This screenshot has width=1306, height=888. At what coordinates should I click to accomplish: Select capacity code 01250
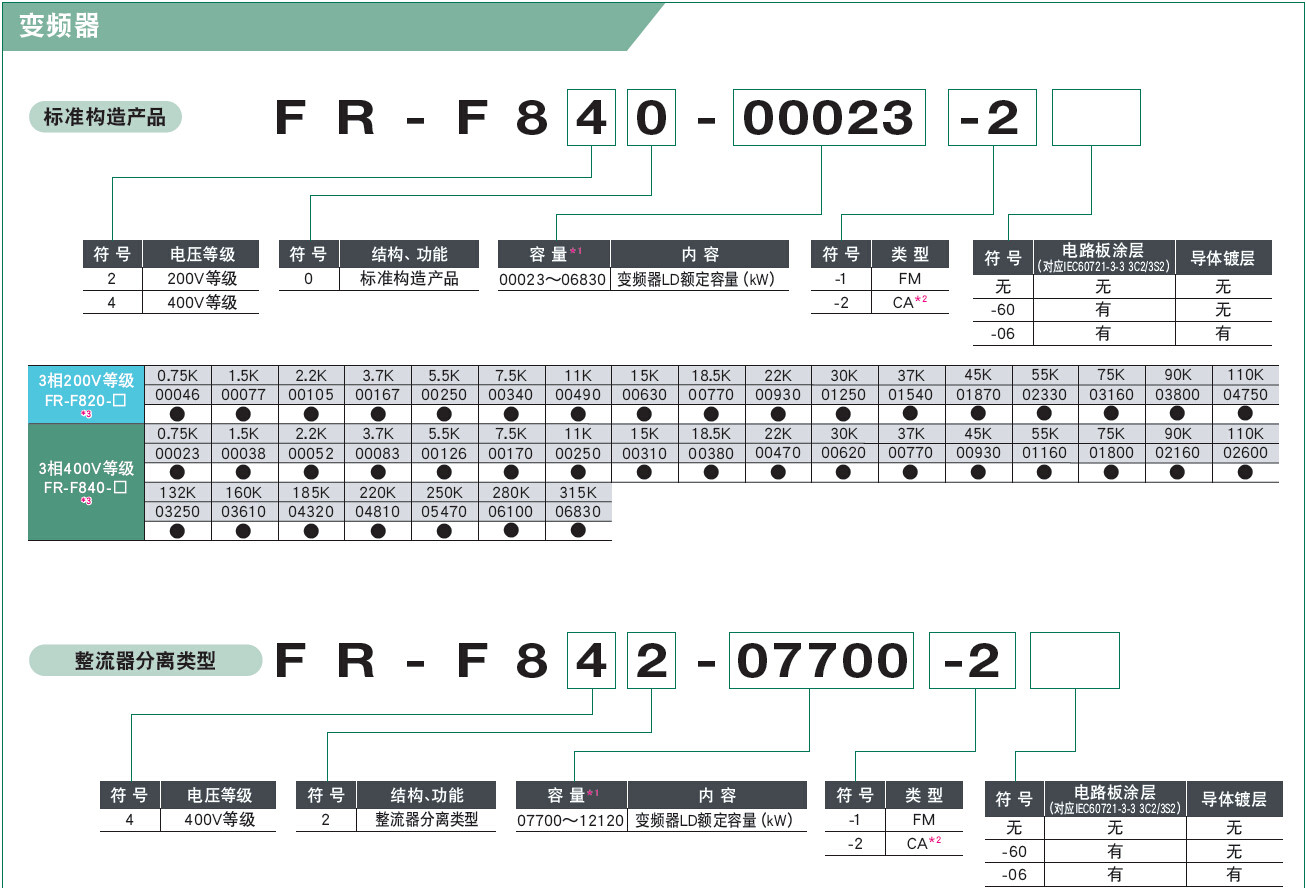(x=844, y=394)
